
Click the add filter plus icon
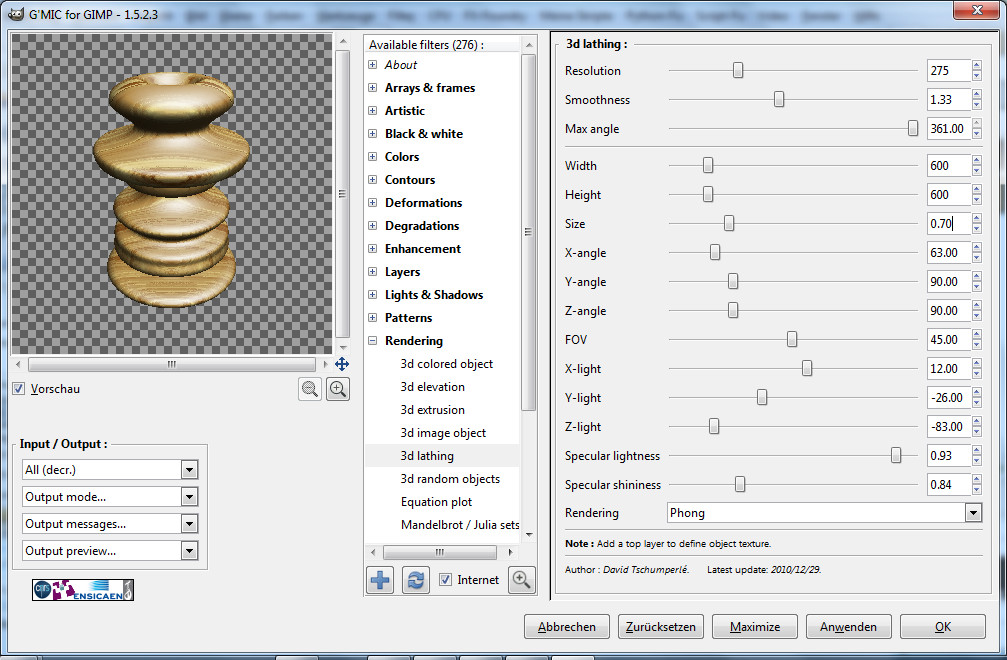[x=380, y=580]
